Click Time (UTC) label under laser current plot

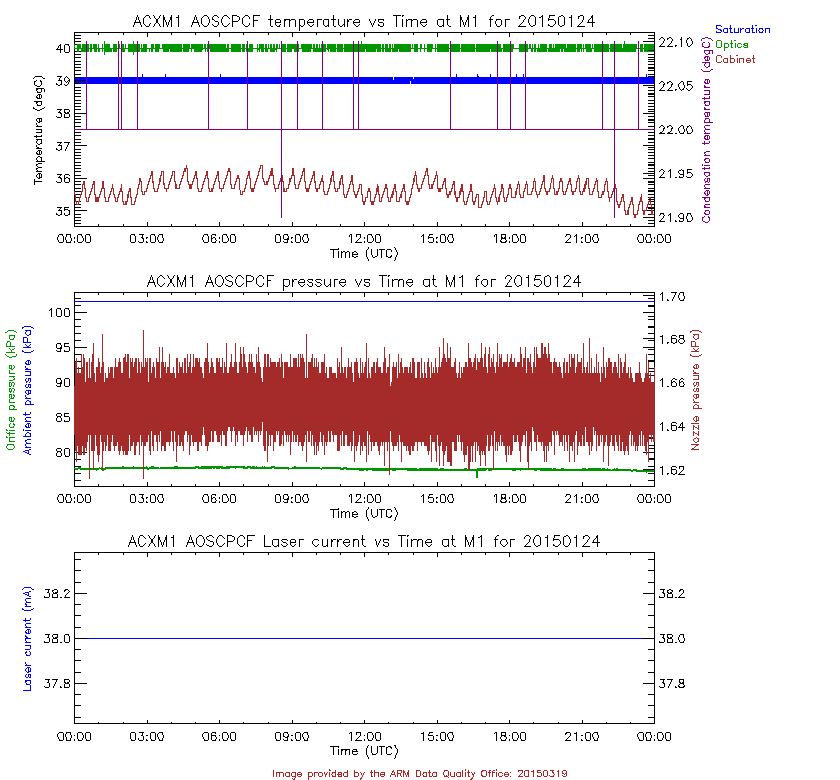364,750
